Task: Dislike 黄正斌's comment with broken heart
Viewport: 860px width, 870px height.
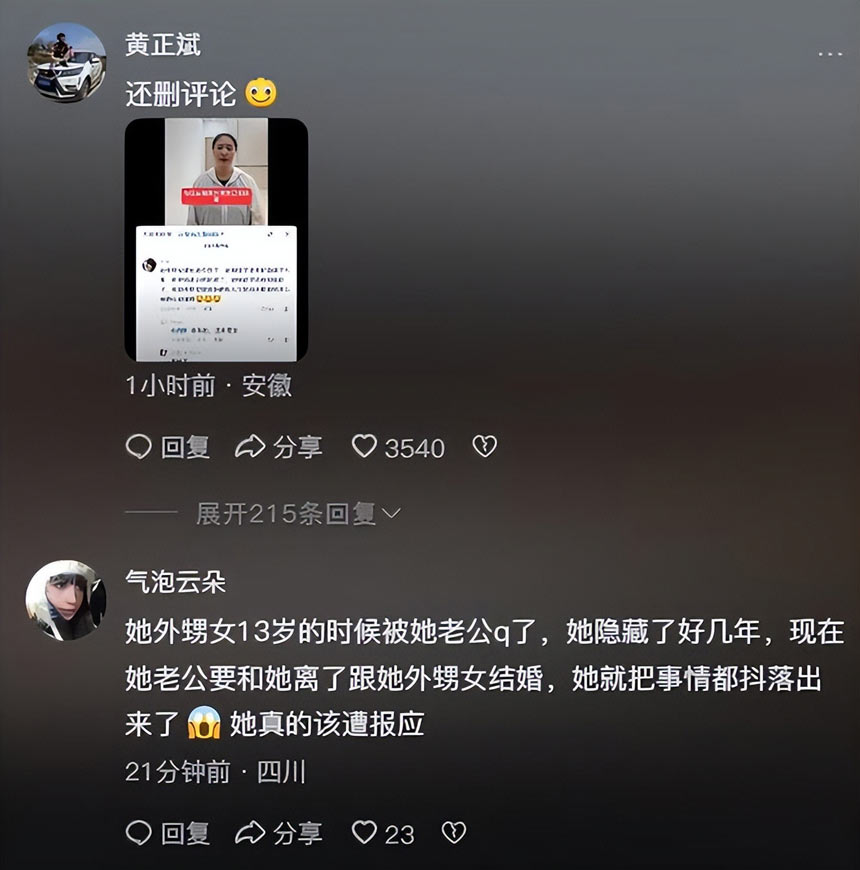Action: click(484, 446)
